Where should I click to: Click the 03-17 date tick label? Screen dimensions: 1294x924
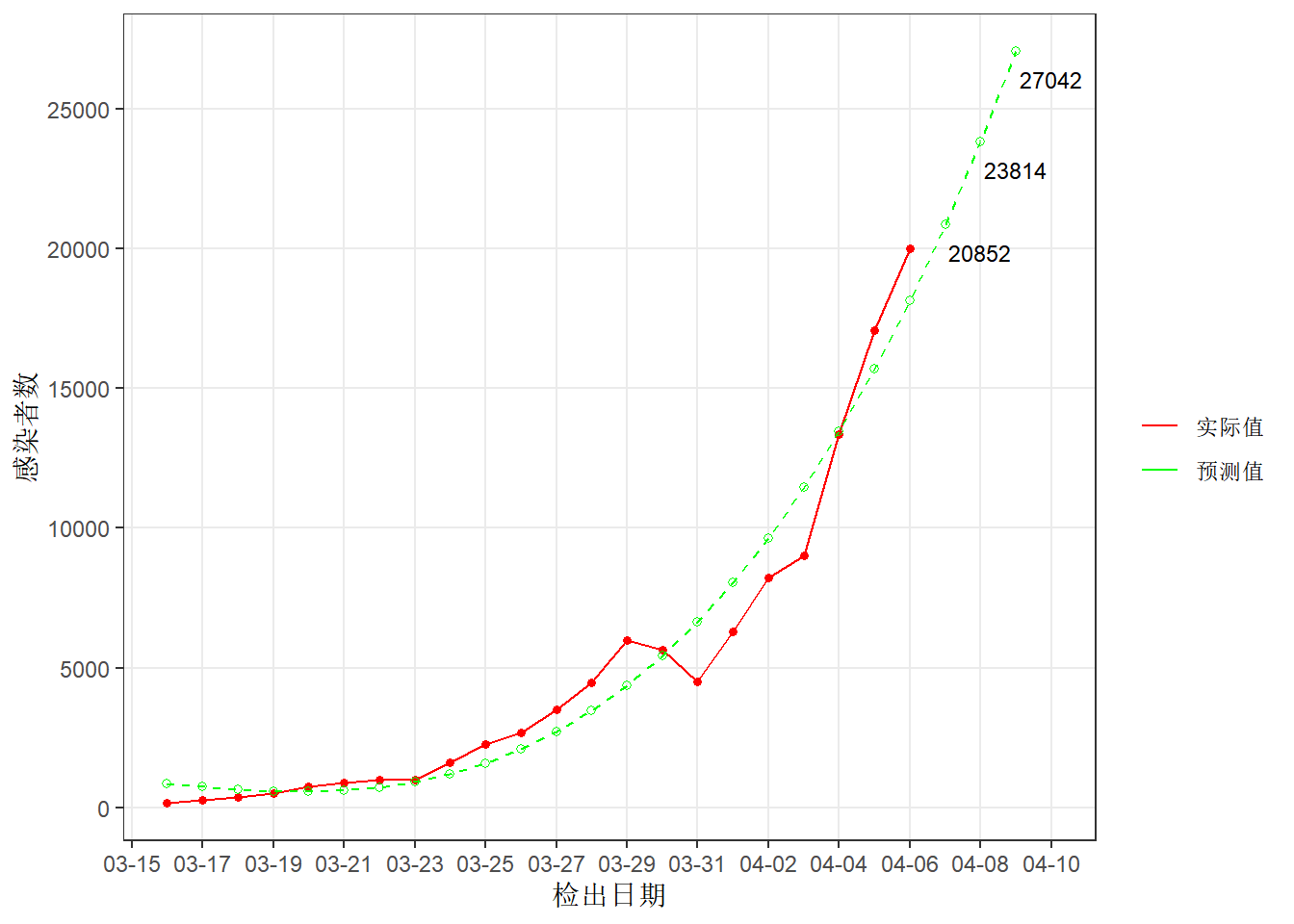pos(202,864)
